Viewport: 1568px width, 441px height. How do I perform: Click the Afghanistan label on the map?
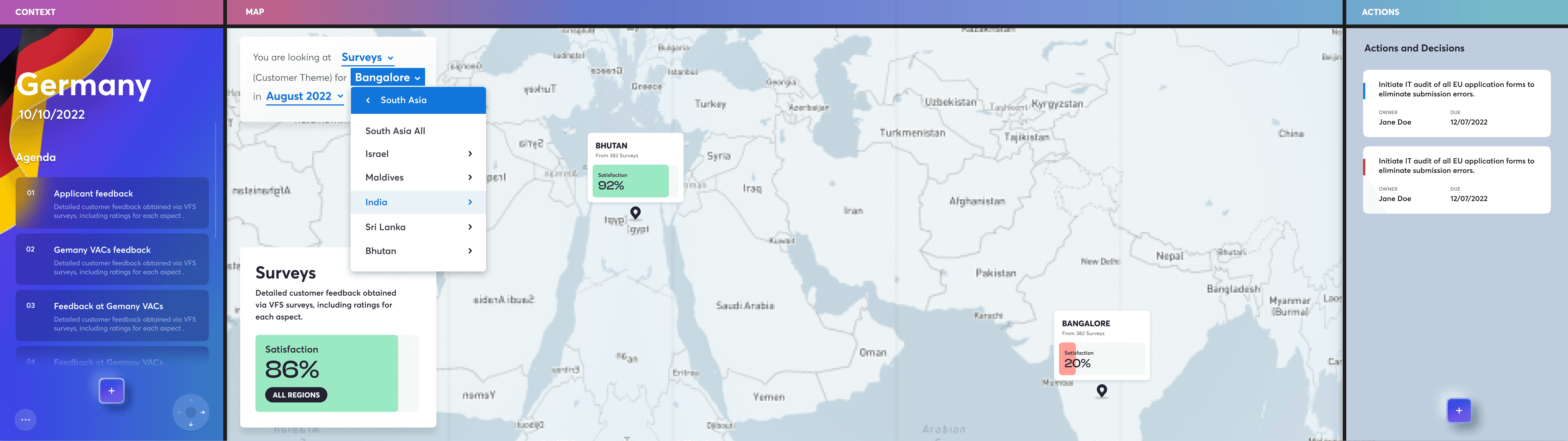point(977,201)
